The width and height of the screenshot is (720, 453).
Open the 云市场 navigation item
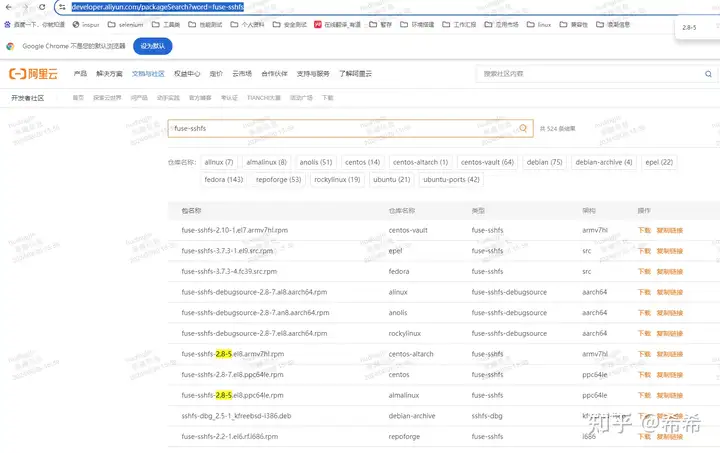tap(242, 73)
